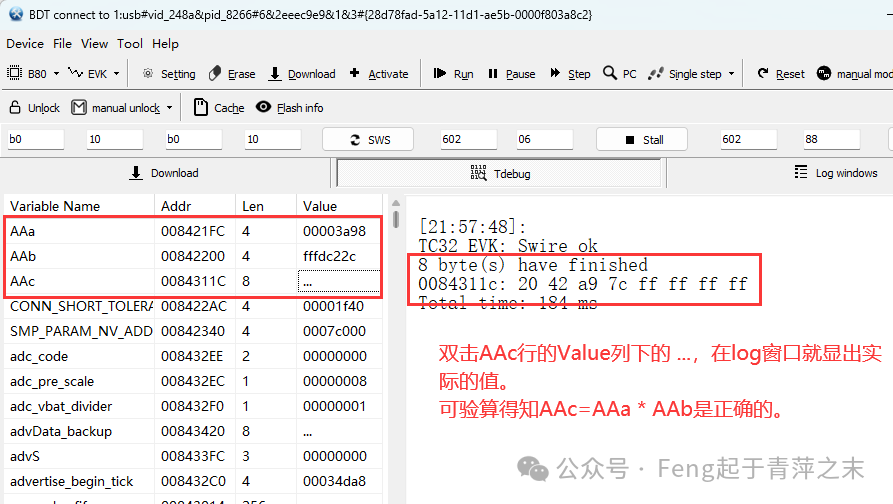
Task: Click the manual unlock icon
Action: pyautogui.click(x=79, y=107)
